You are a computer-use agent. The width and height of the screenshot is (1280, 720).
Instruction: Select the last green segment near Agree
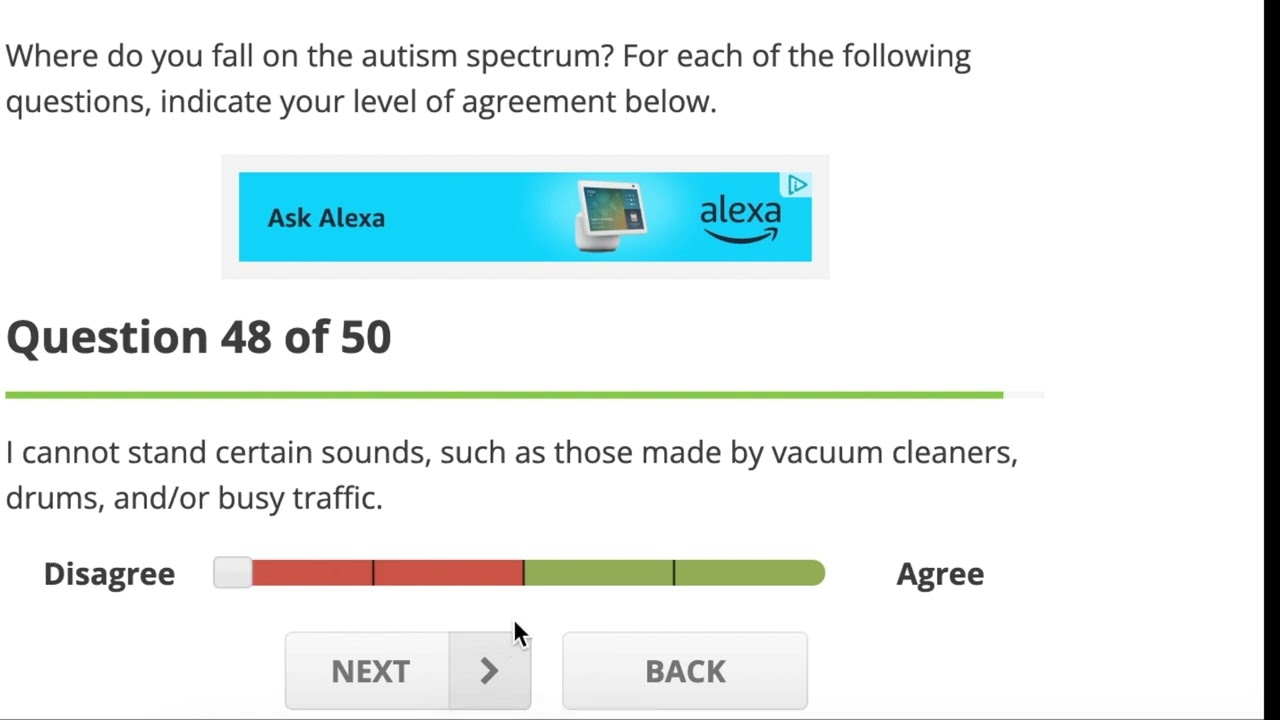click(x=748, y=573)
